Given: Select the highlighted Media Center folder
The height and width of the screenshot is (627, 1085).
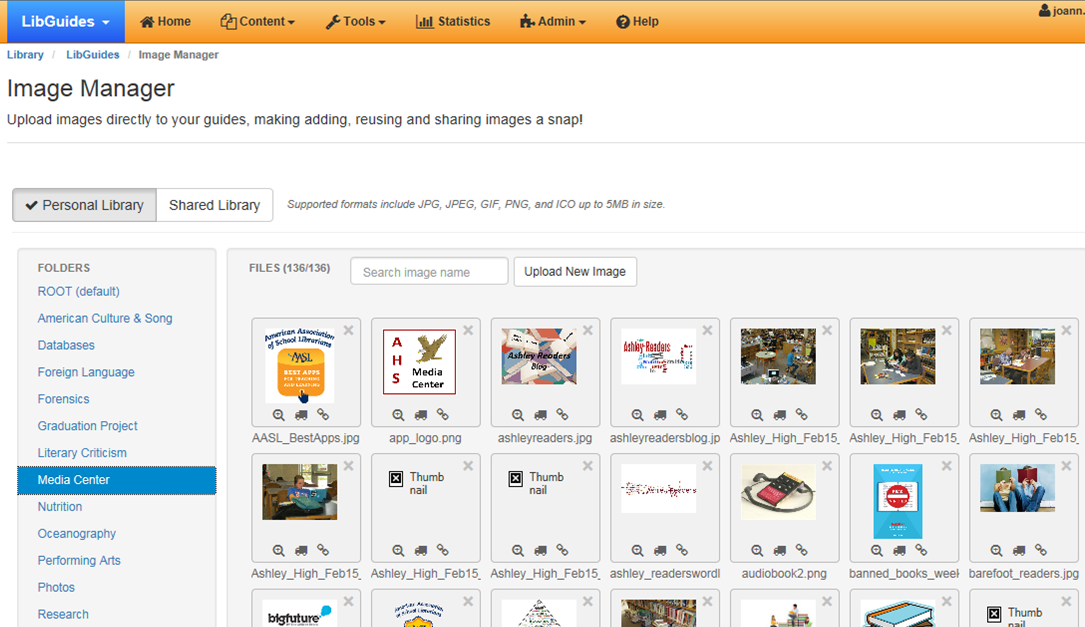Looking at the screenshot, I should coord(117,480).
